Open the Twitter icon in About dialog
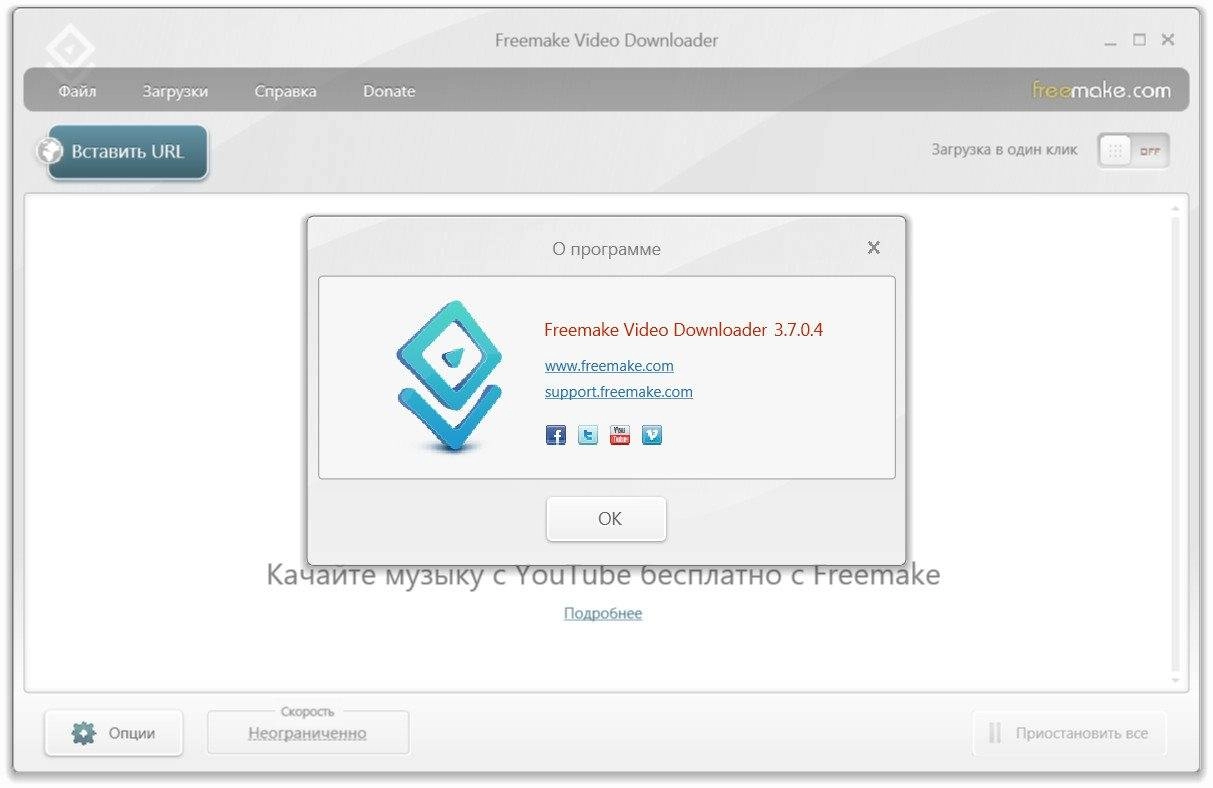1213x788 pixels. [588, 435]
